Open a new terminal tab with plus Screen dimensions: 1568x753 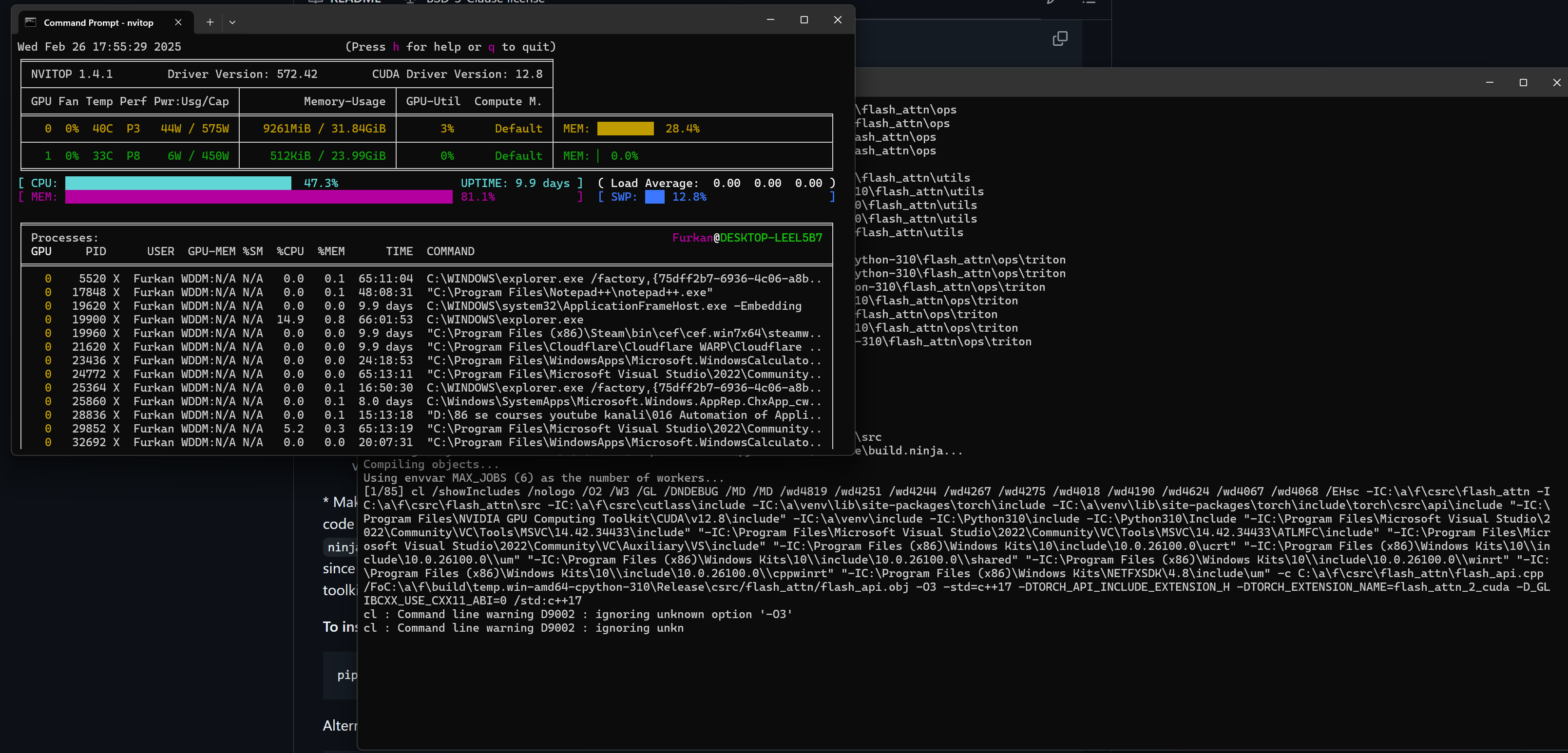210,22
